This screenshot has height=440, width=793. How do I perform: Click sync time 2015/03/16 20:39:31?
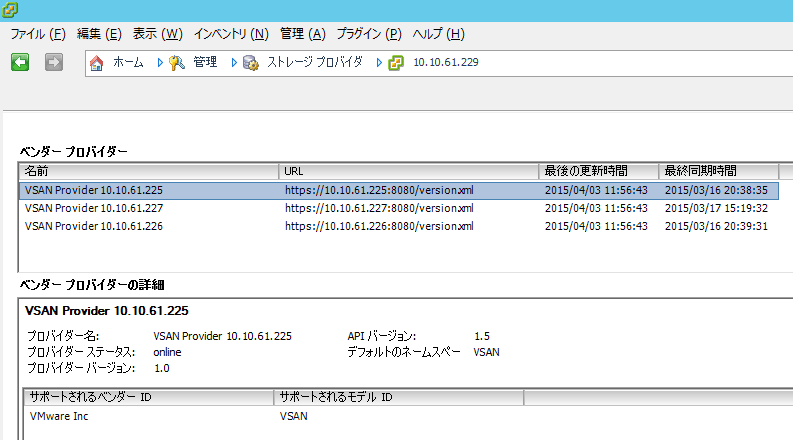click(716, 226)
